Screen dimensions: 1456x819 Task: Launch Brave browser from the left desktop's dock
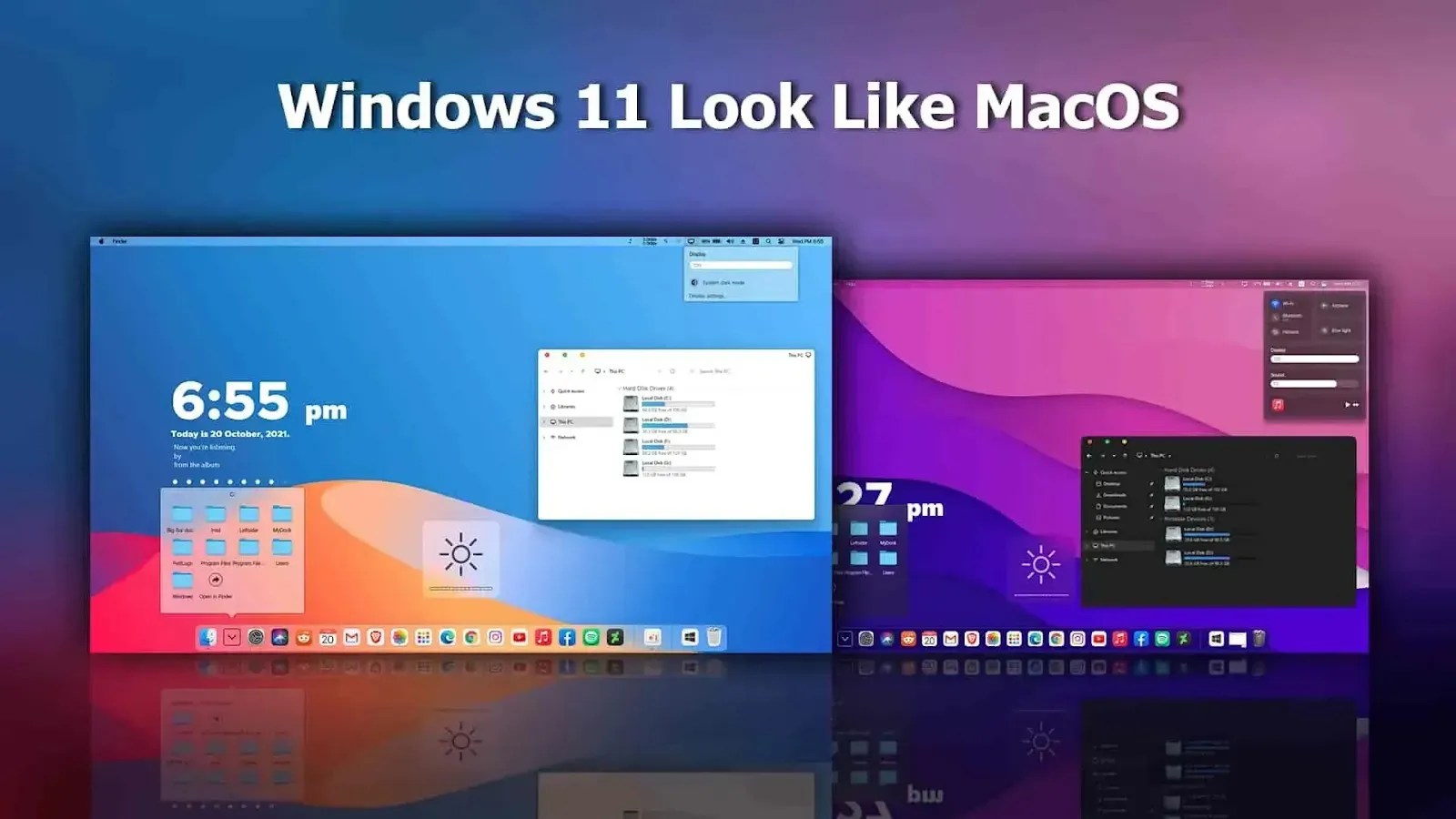pos(375,637)
